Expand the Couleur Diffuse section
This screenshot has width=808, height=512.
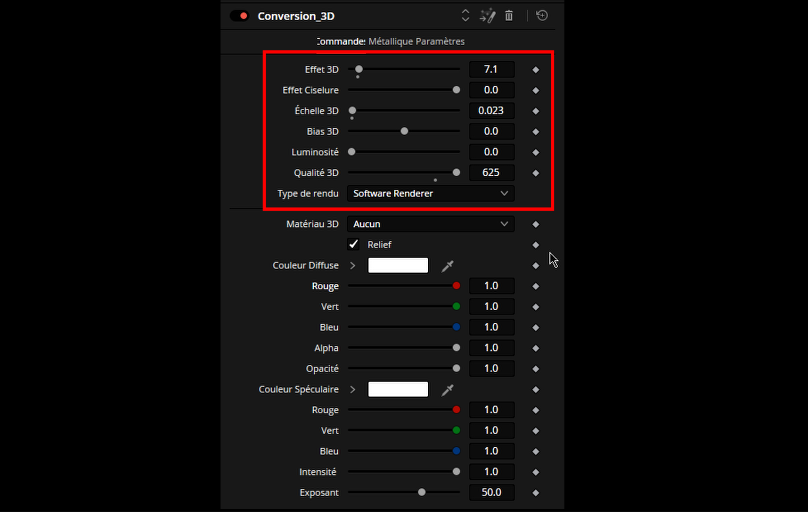[x=352, y=265]
